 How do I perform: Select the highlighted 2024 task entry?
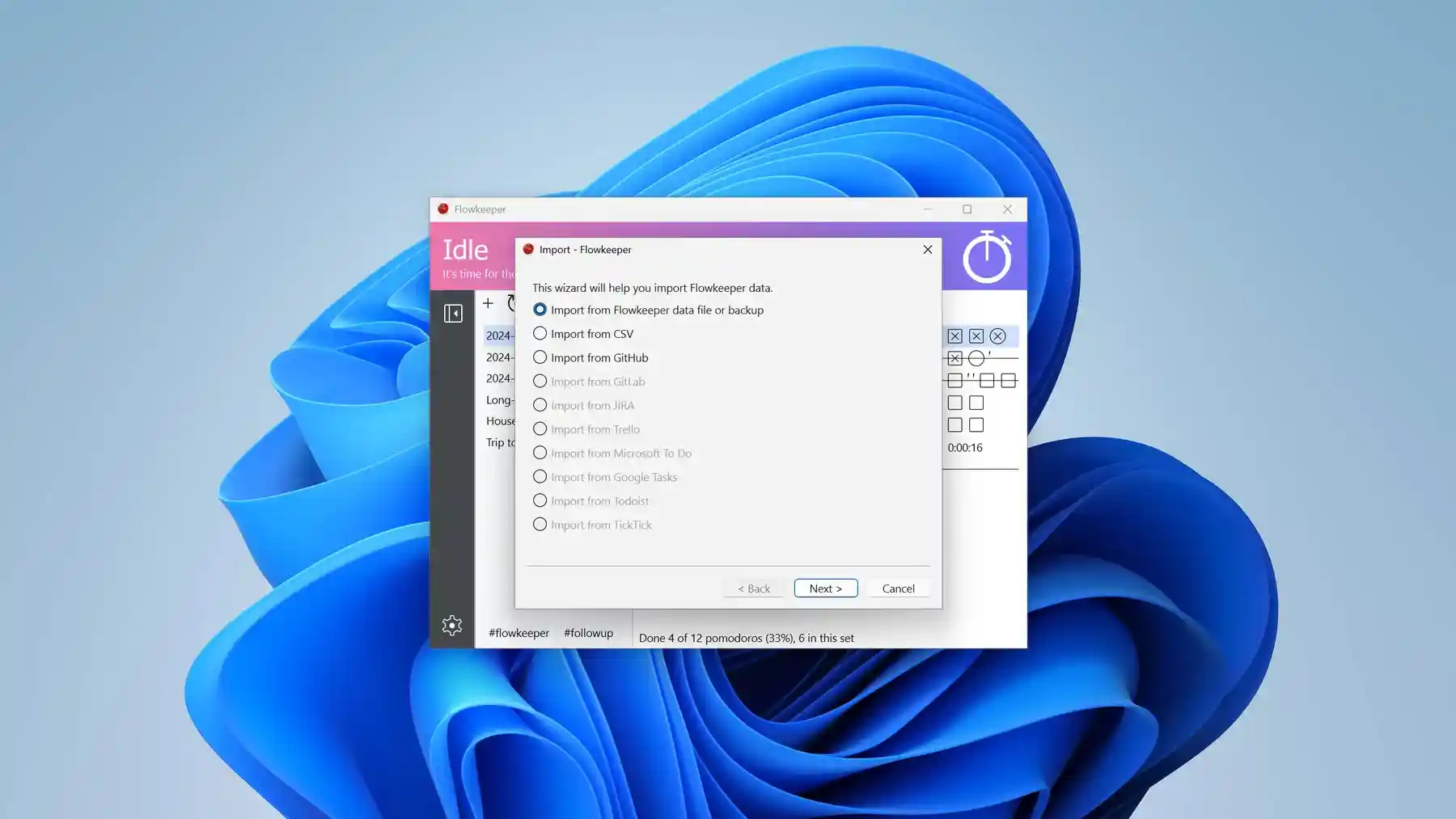(499, 335)
